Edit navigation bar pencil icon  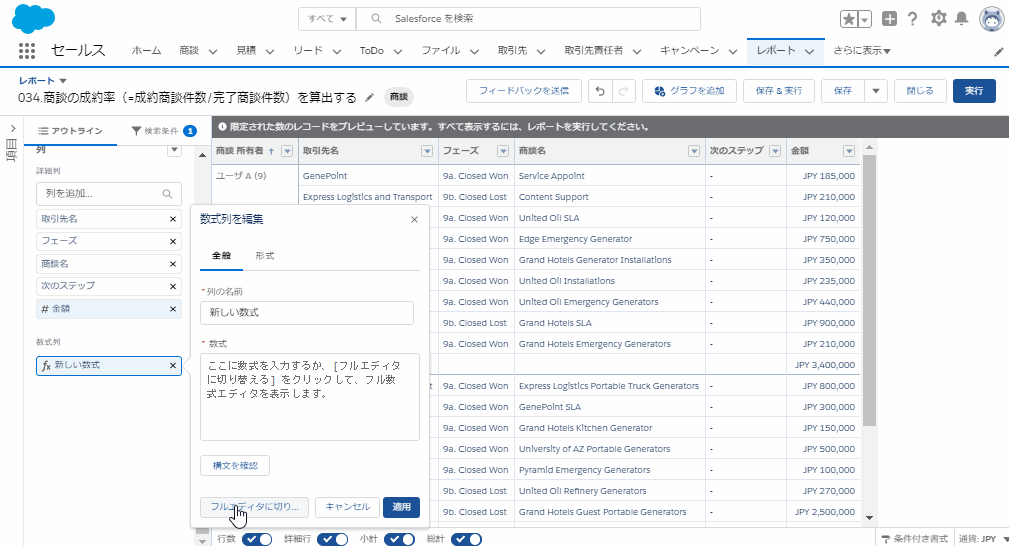998,52
